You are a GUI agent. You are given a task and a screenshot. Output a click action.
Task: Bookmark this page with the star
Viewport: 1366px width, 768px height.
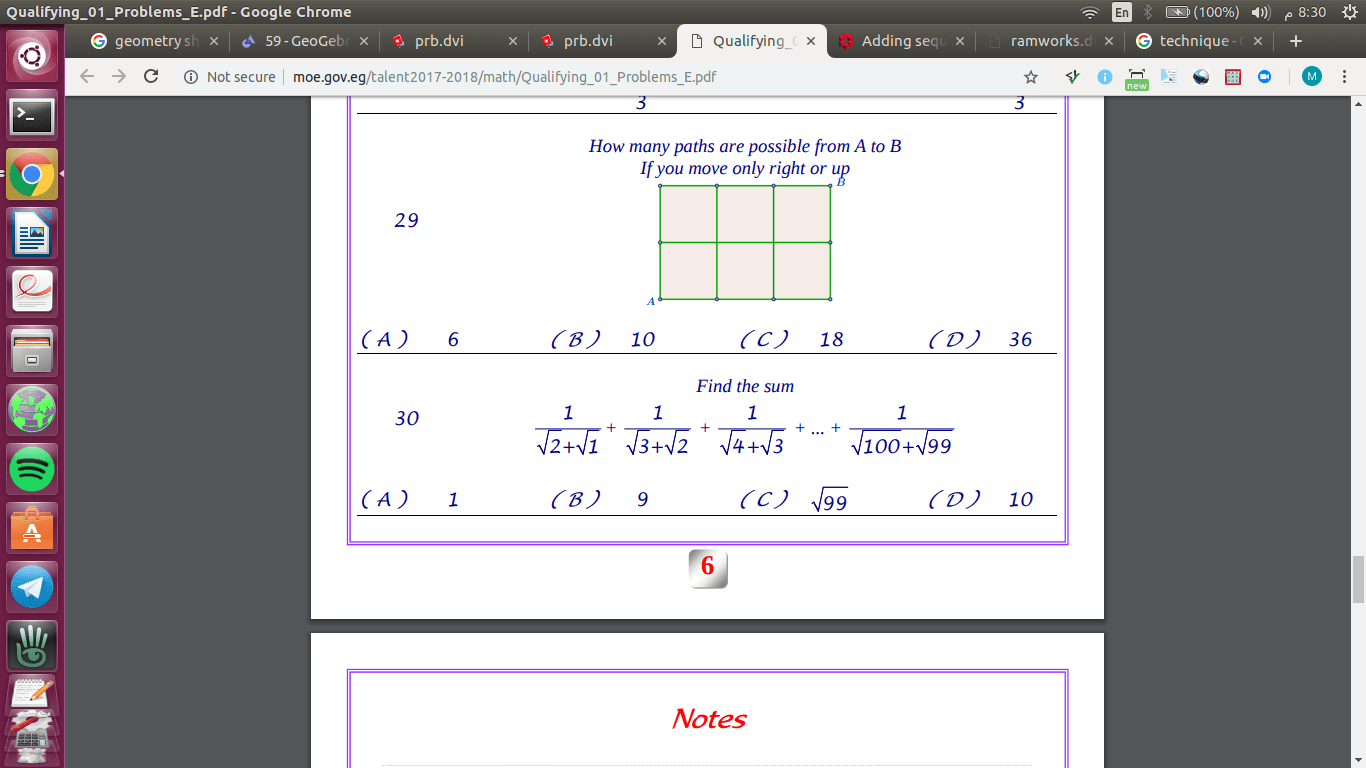coord(1031,76)
